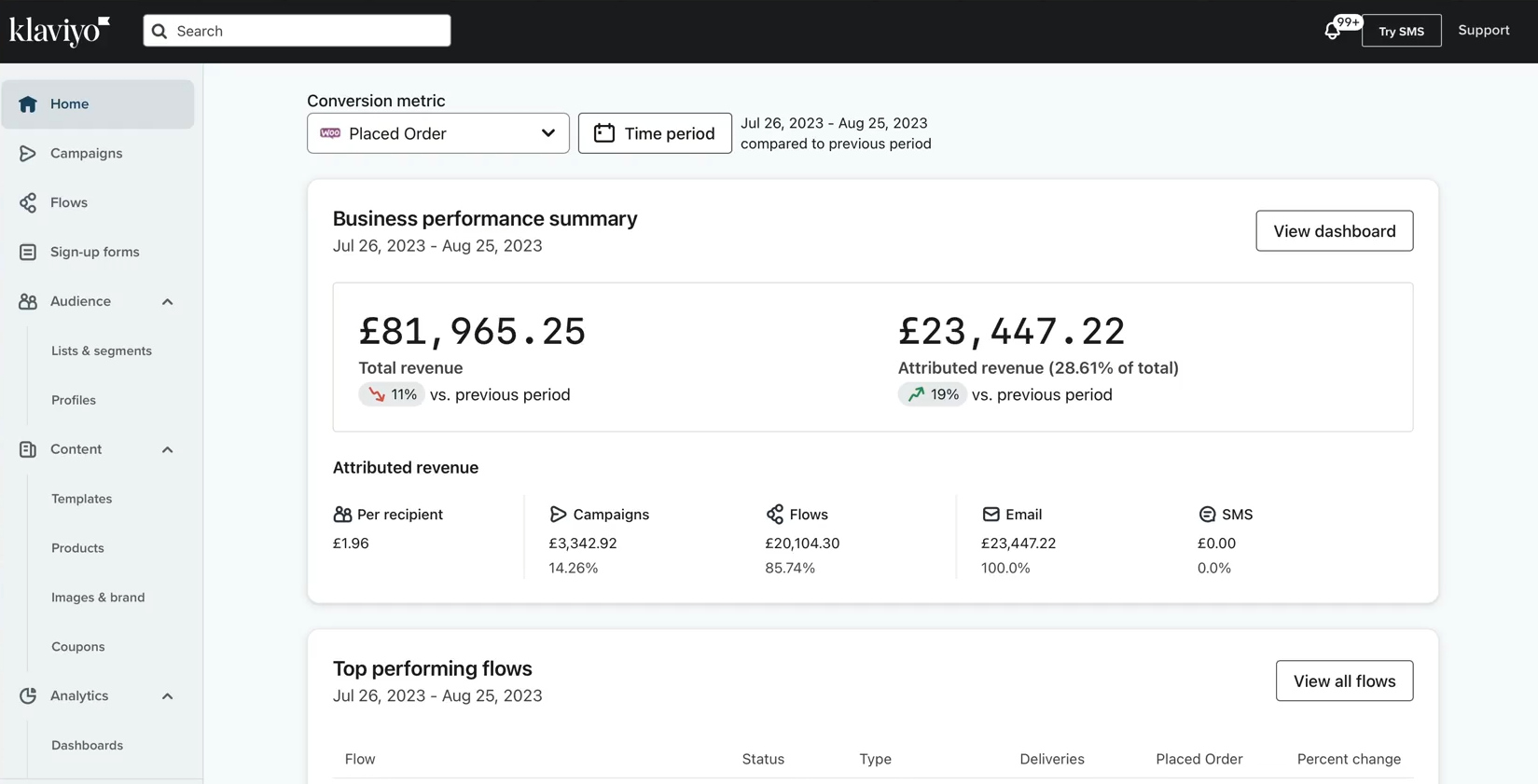Click the £81,965.25 total revenue value
1538x784 pixels.
coord(472,331)
